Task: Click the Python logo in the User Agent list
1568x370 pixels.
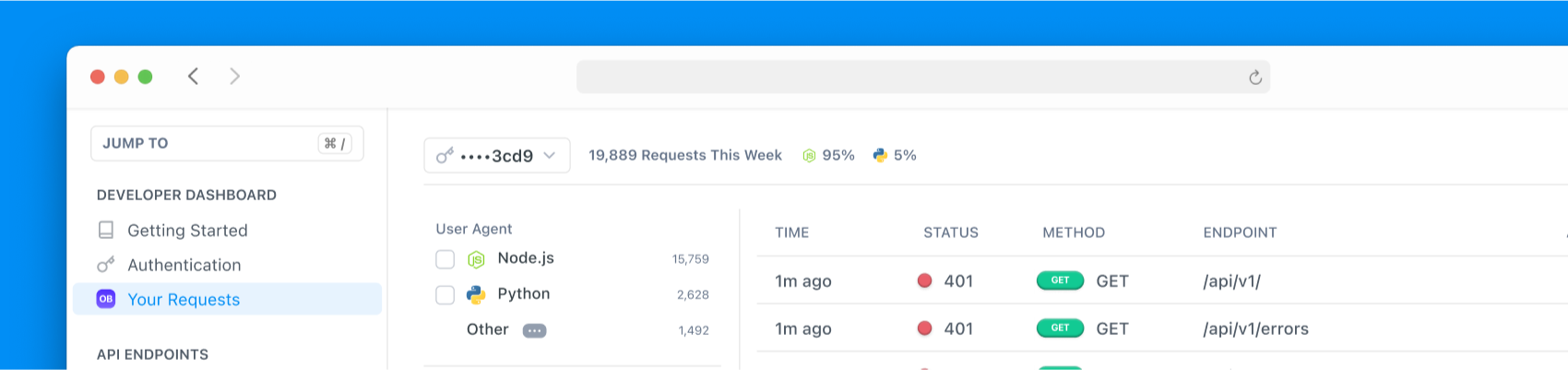Action: (476, 294)
